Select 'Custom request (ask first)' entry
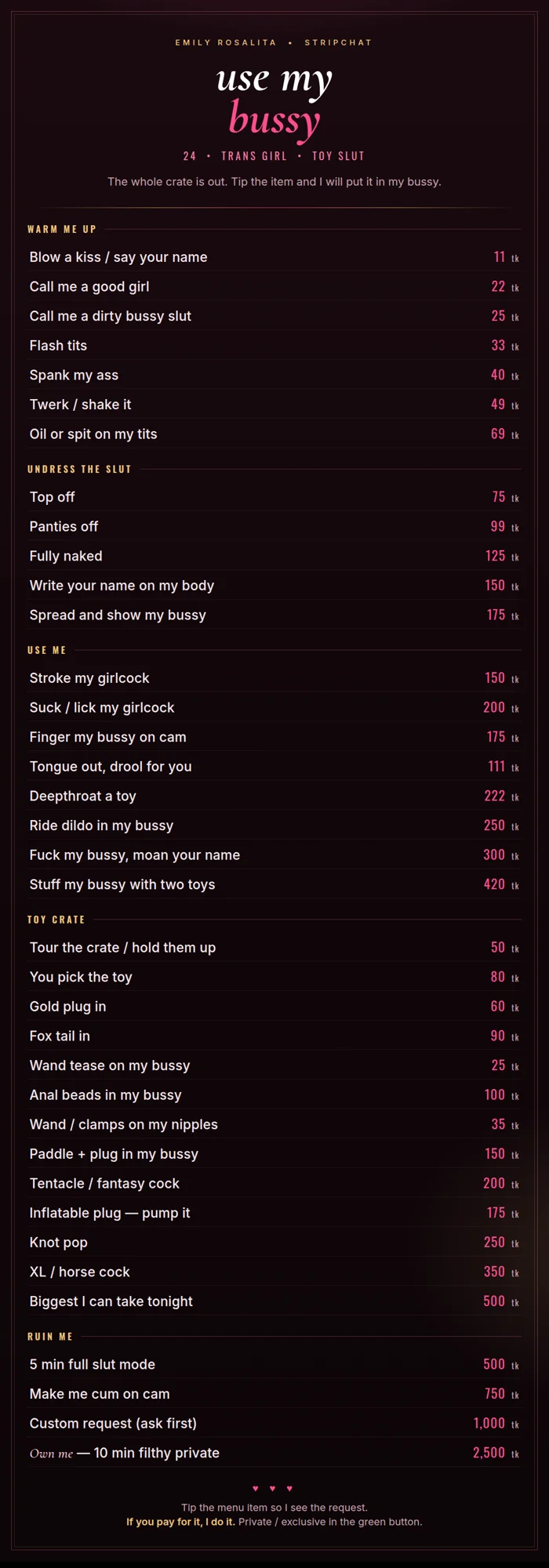This screenshot has width=549, height=1568. click(274, 1423)
